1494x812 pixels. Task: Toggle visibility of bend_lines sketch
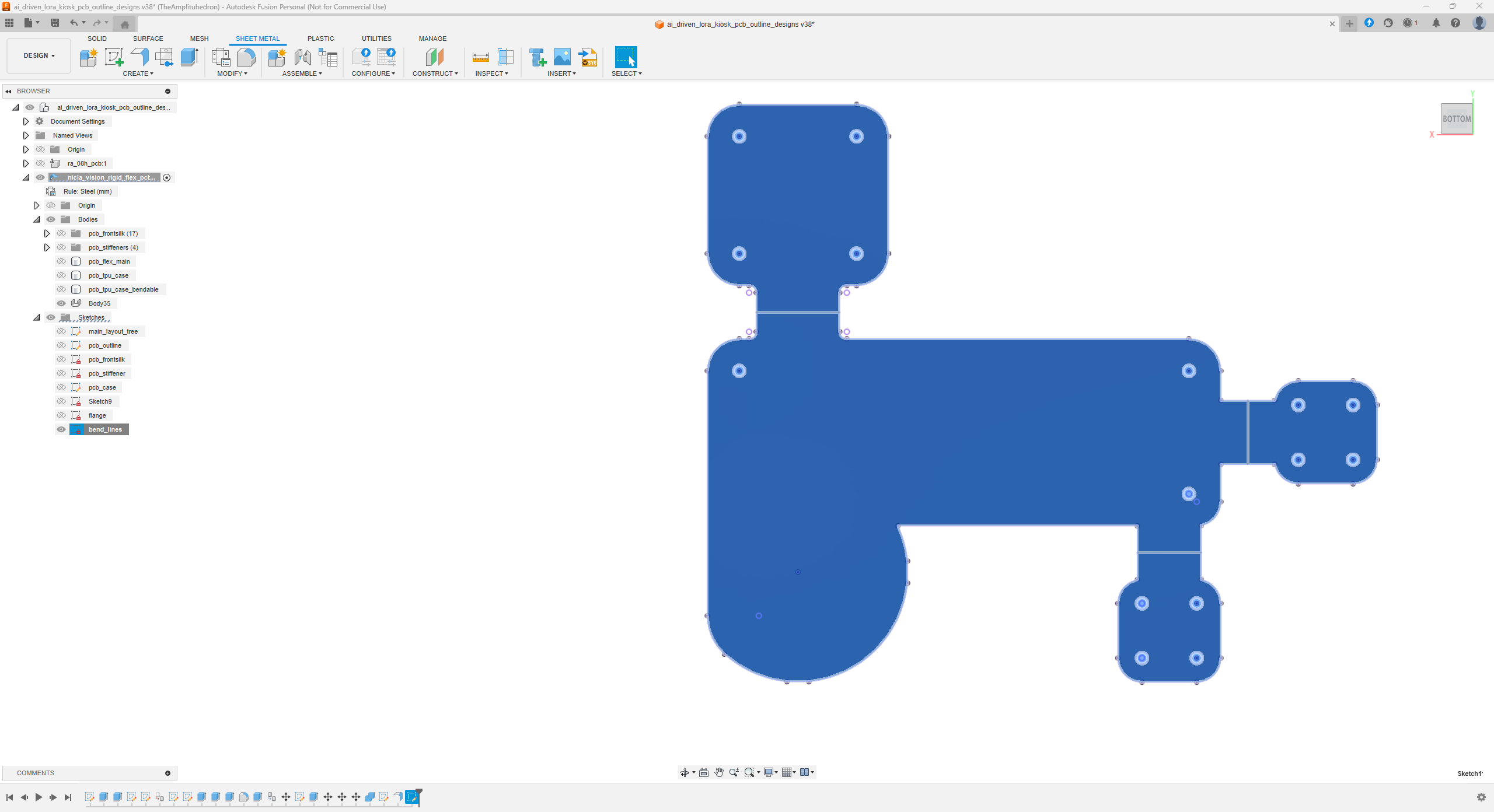point(61,429)
